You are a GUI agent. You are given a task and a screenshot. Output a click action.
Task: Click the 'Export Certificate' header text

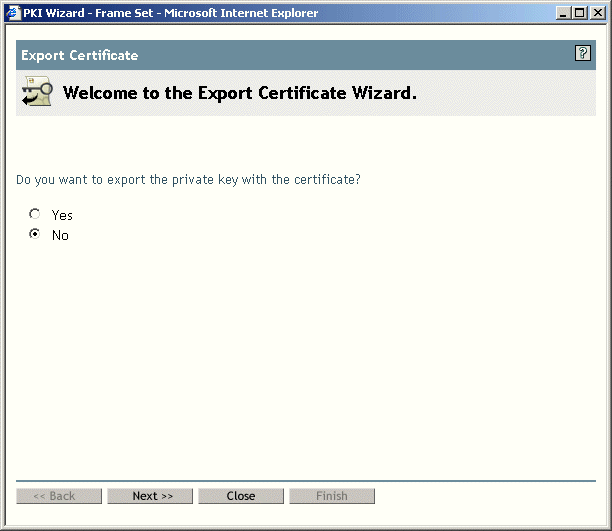(80, 55)
